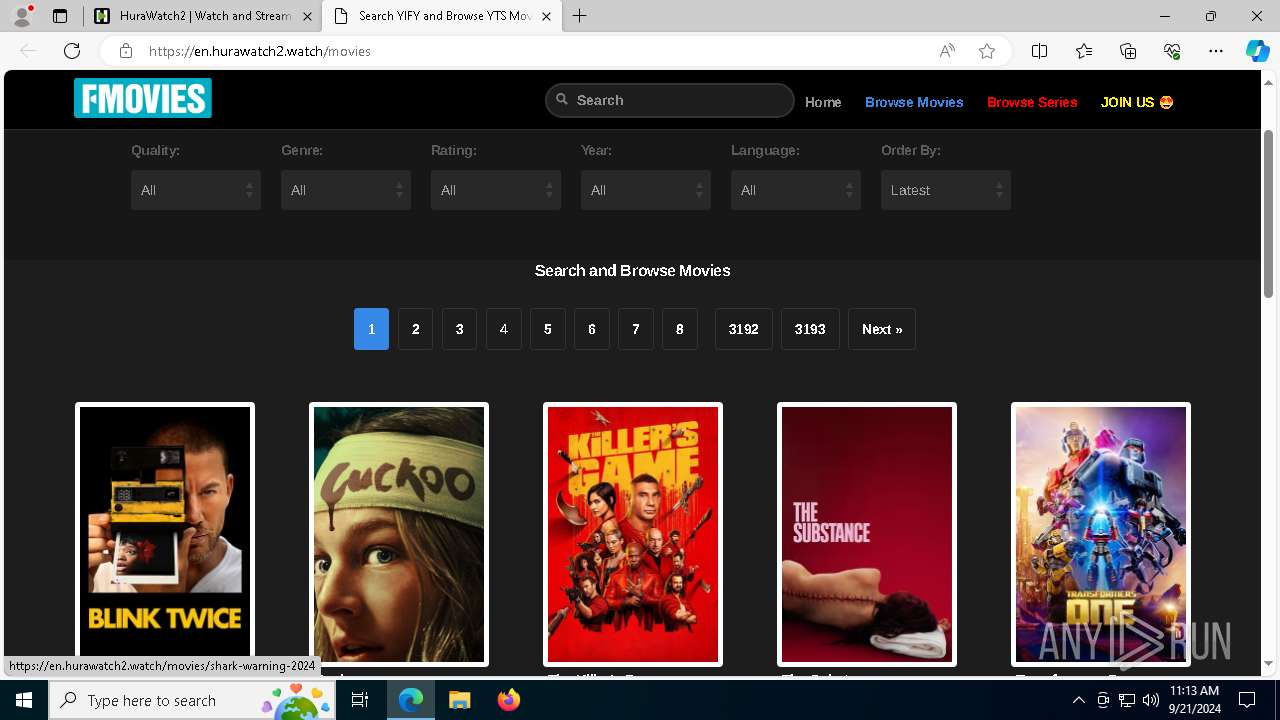
Task: Go to page 6
Action: click(x=592, y=329)
